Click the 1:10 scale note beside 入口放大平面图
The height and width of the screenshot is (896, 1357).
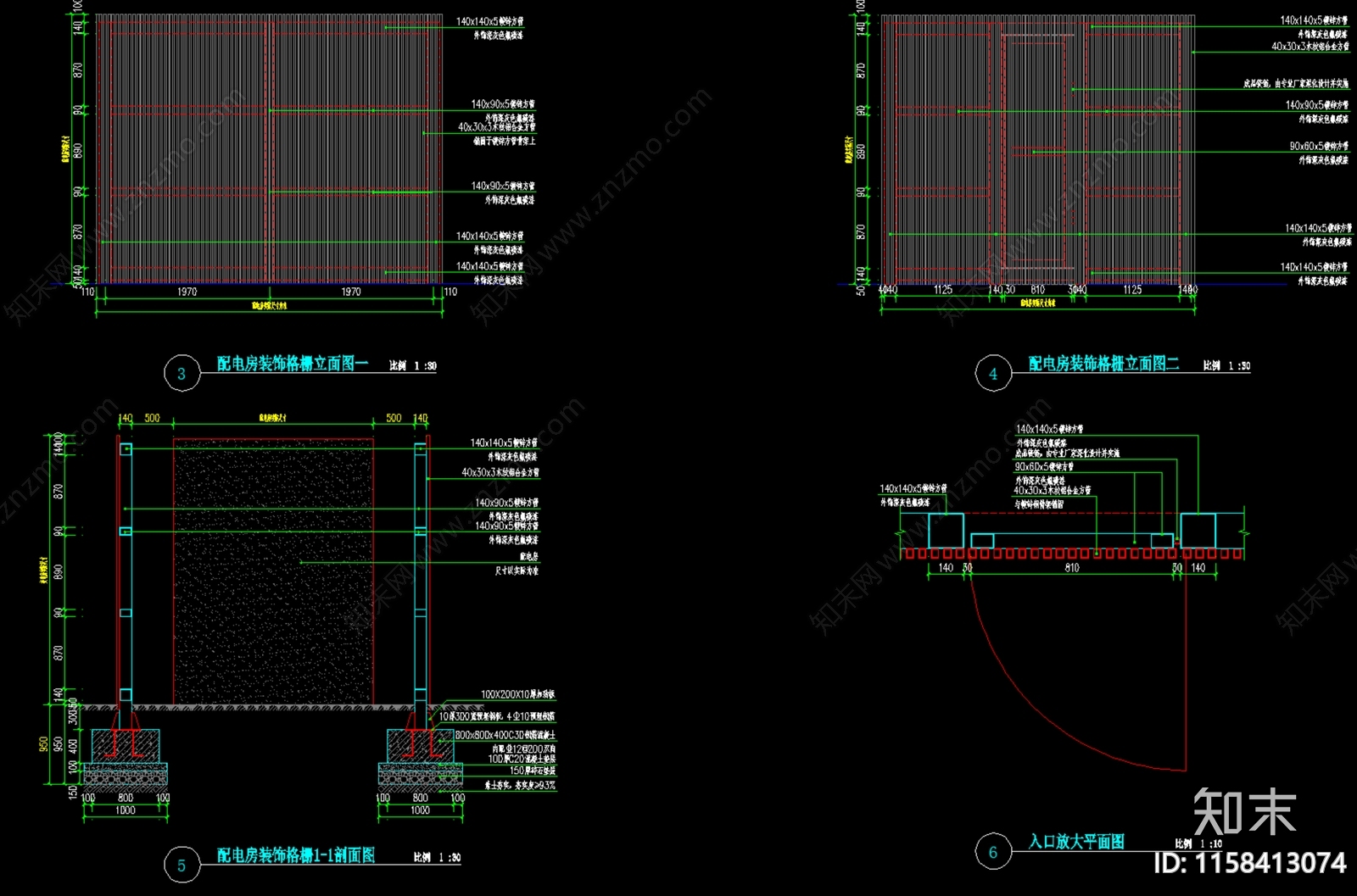(1199, 843)
